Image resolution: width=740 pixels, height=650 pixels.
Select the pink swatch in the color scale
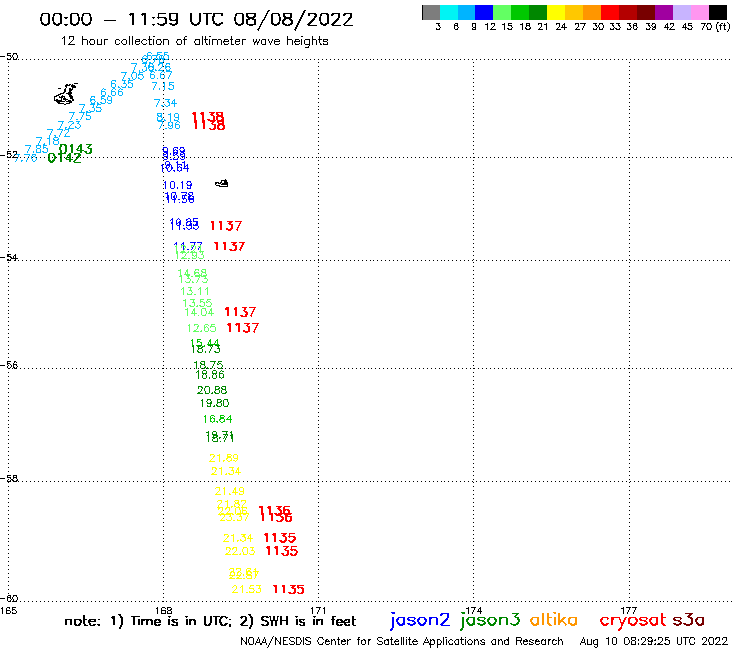(699, 12)
